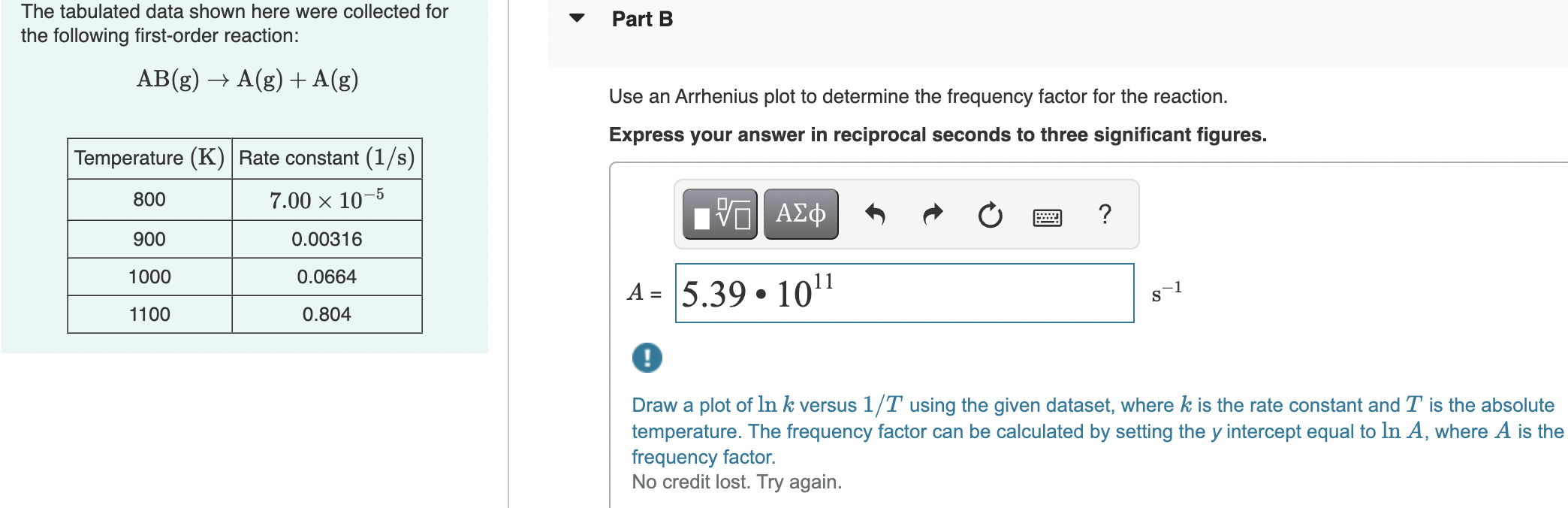Collapse the Part B section
The height and width of the screenshot is (508, 1568).
point(577,18)
